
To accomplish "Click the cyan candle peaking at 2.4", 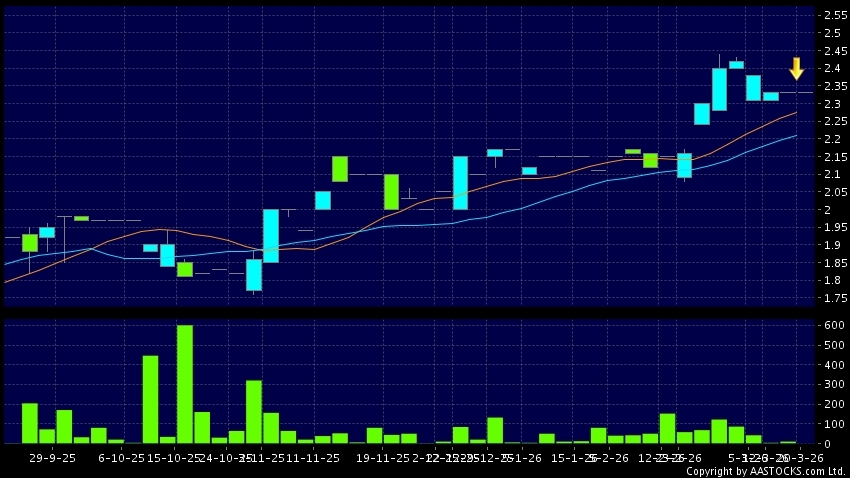I will [719, 89].
